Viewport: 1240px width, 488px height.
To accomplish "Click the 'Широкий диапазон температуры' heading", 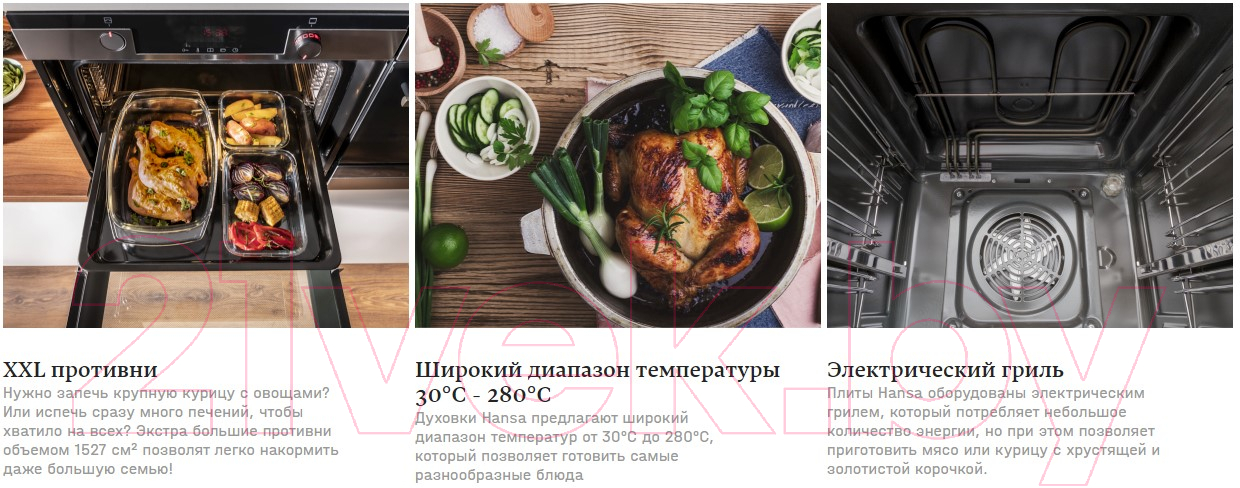I will click(597, 371).
